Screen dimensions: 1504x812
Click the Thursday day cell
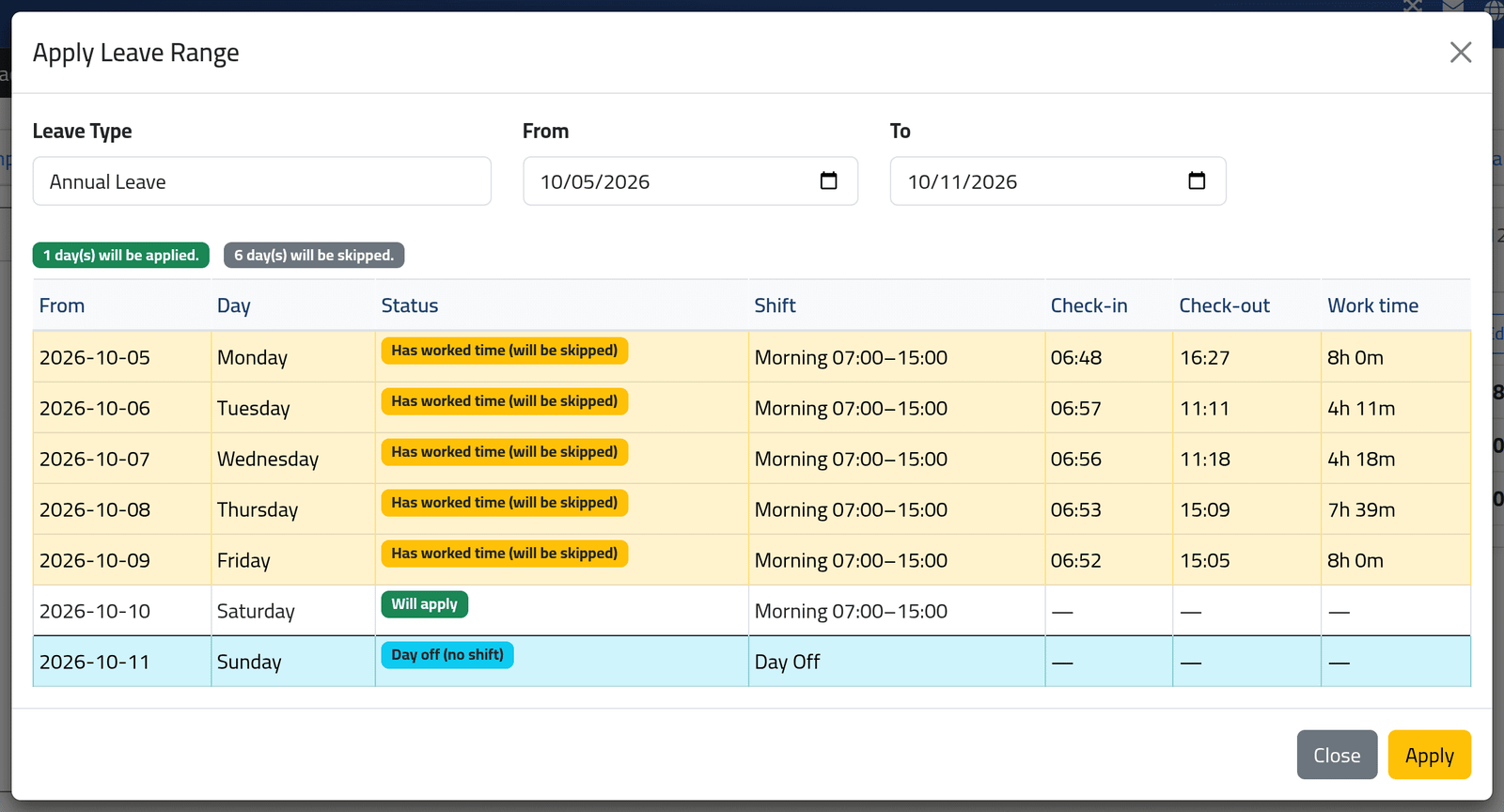pyautogui.click(x=293, y=509)
